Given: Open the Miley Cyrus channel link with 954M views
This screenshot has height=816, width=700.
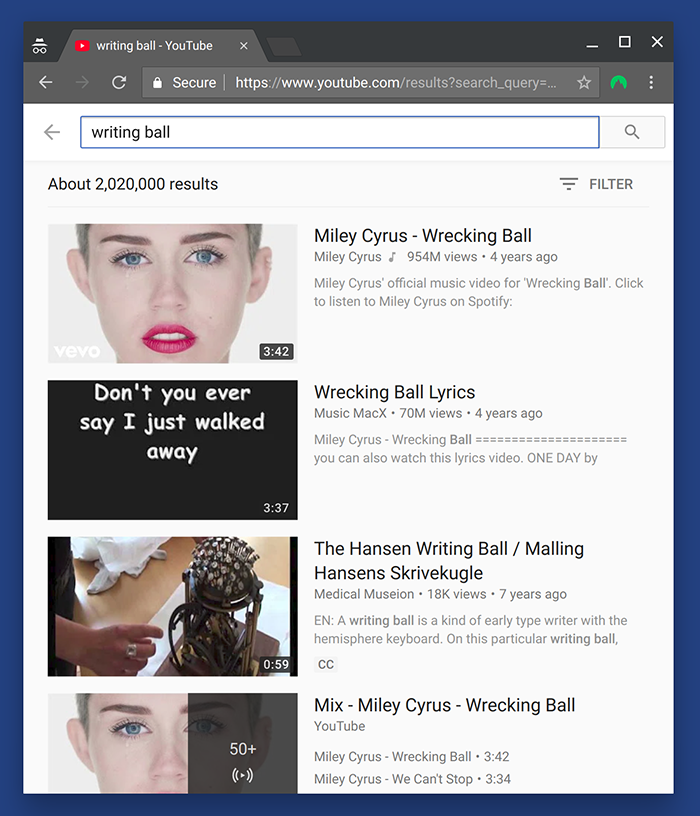Looking at the screenshot, I should [x=348, y=257].
